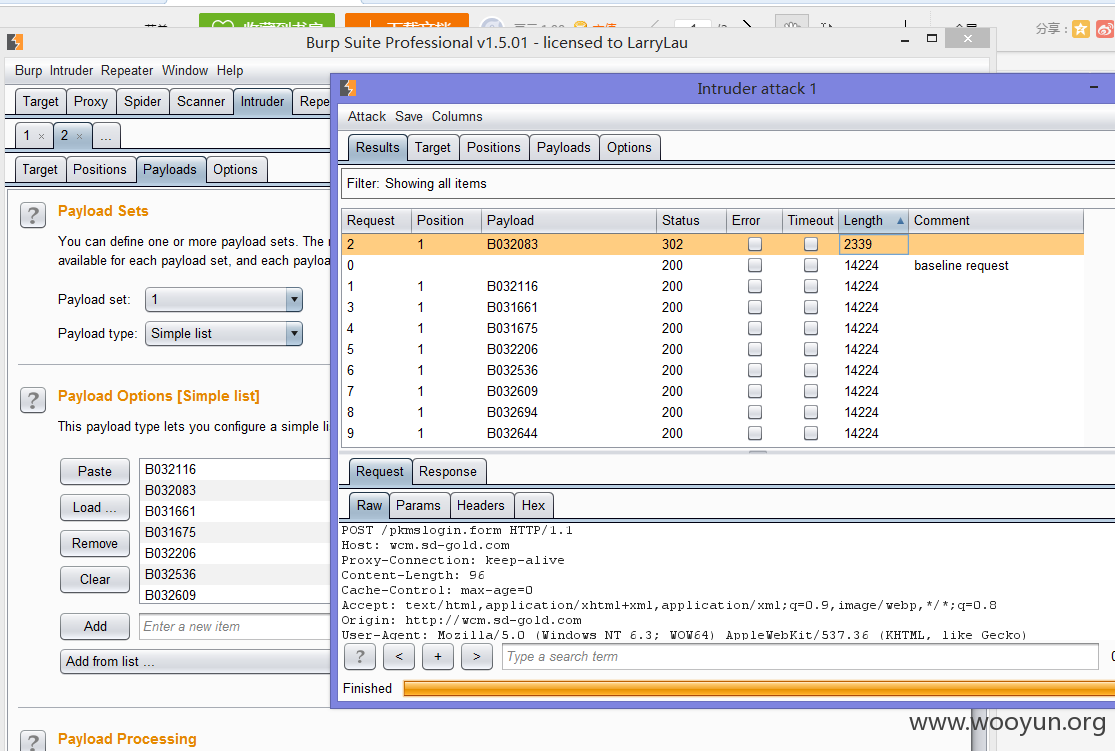Click the Paste button
1115x751 pixels.
95,472
